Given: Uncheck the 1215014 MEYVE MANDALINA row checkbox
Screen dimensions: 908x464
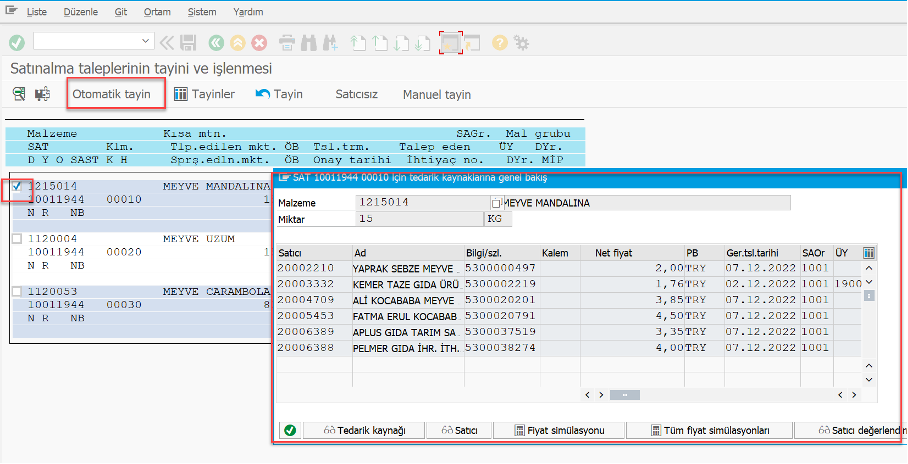Looking at the screenshot, I should [17, 187].
